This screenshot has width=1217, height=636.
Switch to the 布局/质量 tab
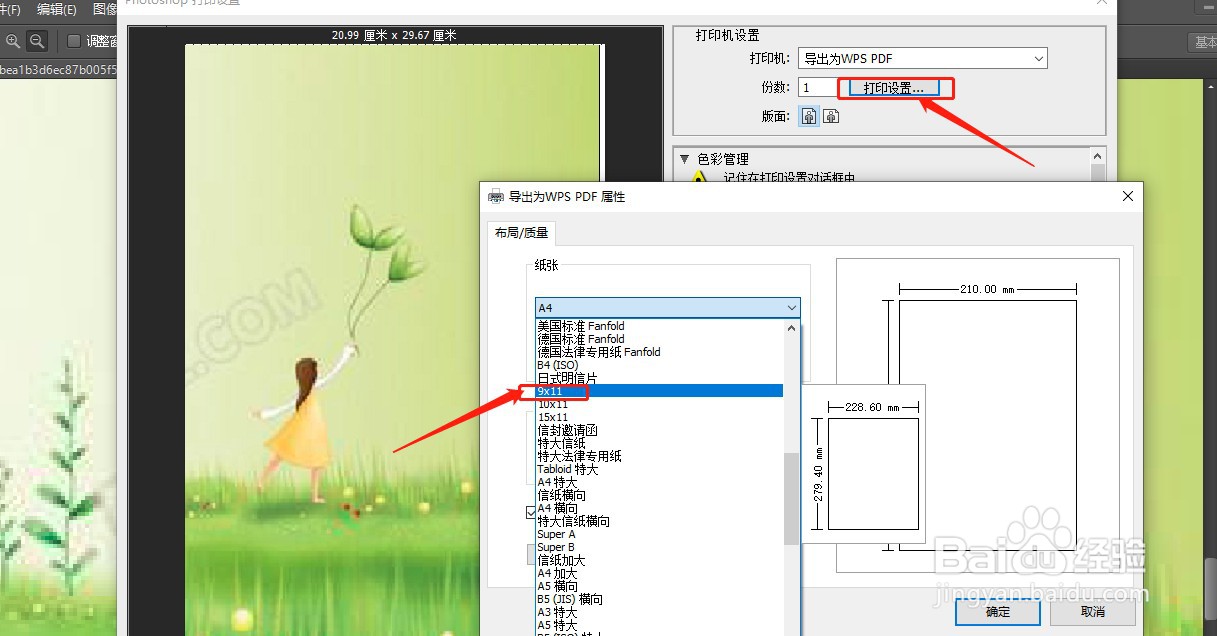pos(520,232)
